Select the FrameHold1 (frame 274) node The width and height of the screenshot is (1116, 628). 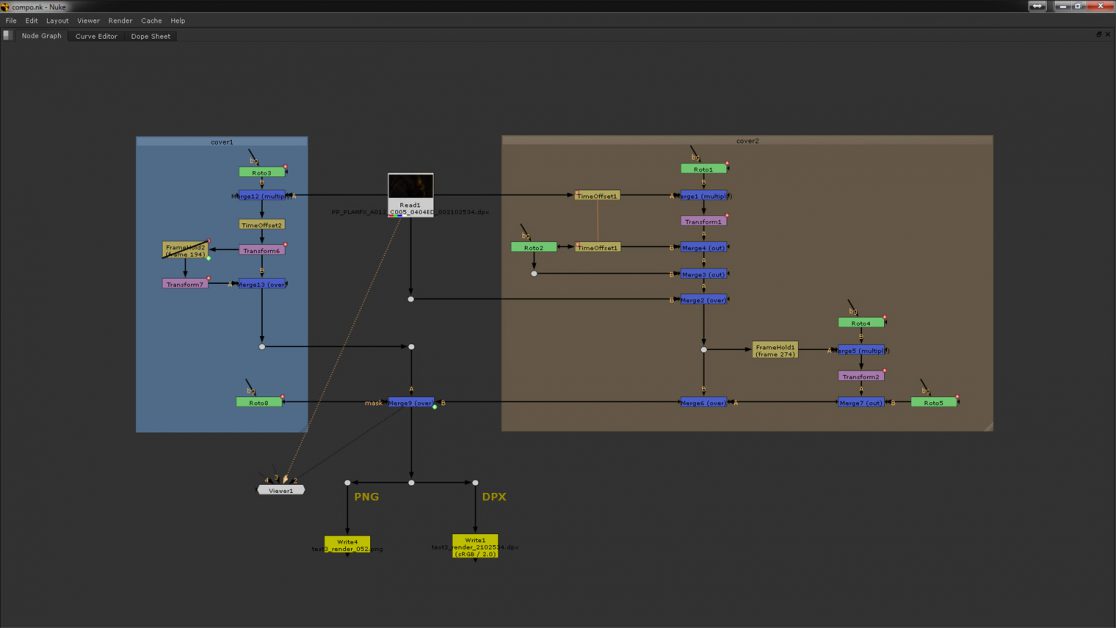tap(775, 350)
